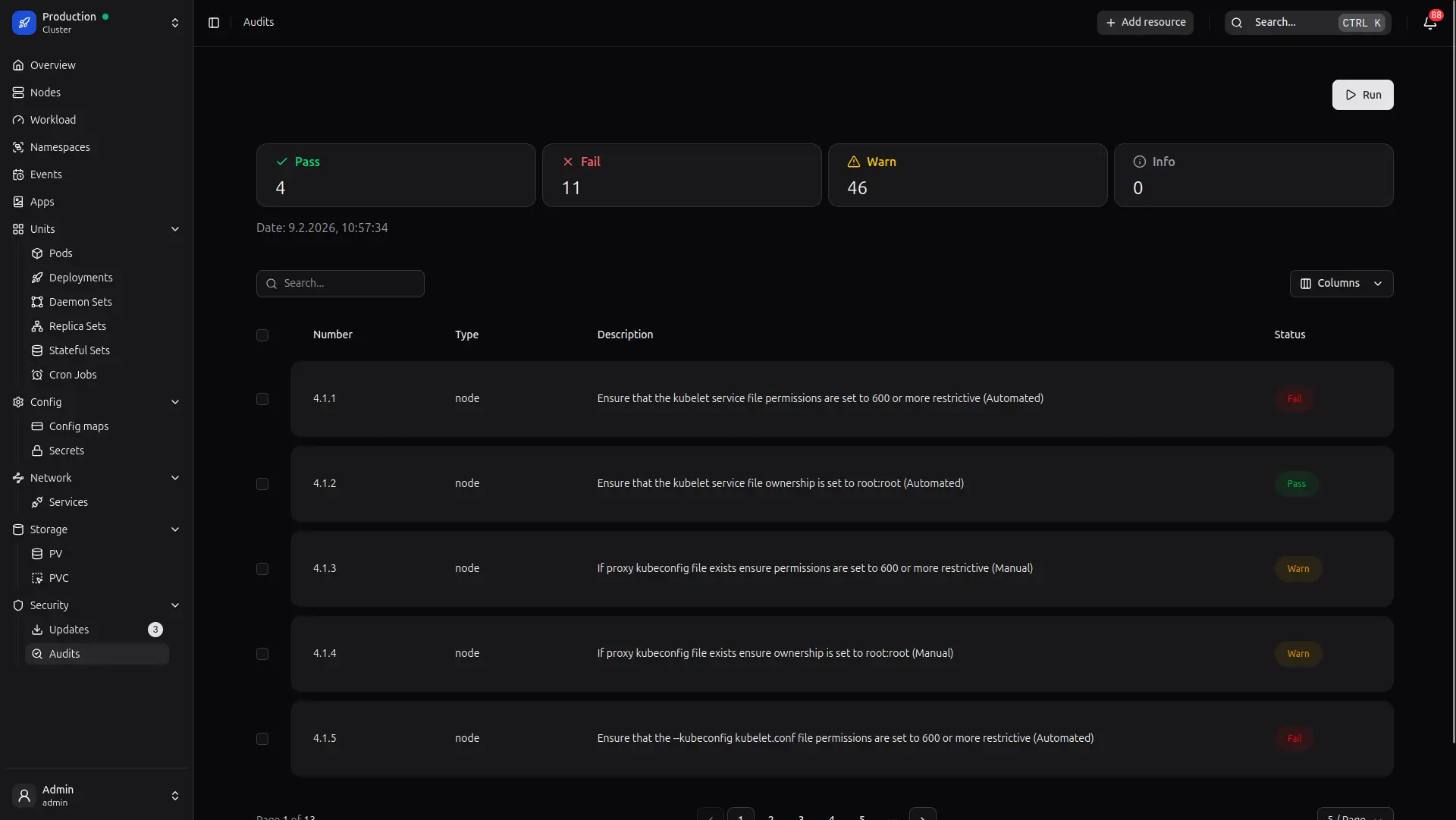Screen dimensions: 1456x820
Task: Collapse the Storage section chevron
Action: click(x=175, y=529)
